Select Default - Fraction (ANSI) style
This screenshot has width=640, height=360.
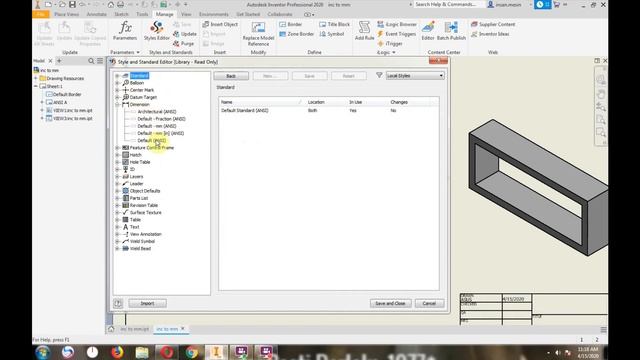click(161, 119)
